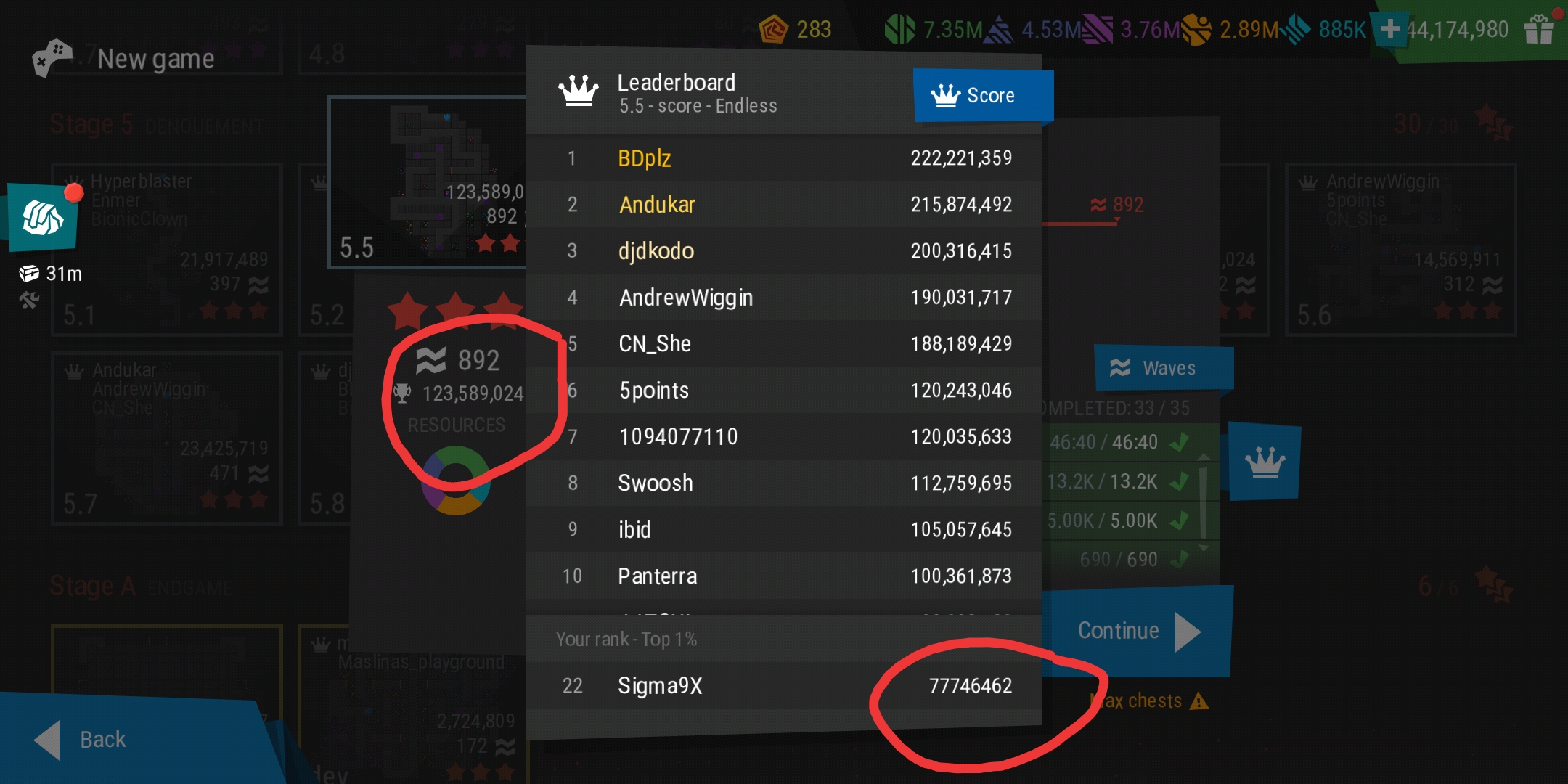The height and width of the screenshot is (784, 1568).
Task: Tap the New game controller icon
Action: (x=52, y=57)
